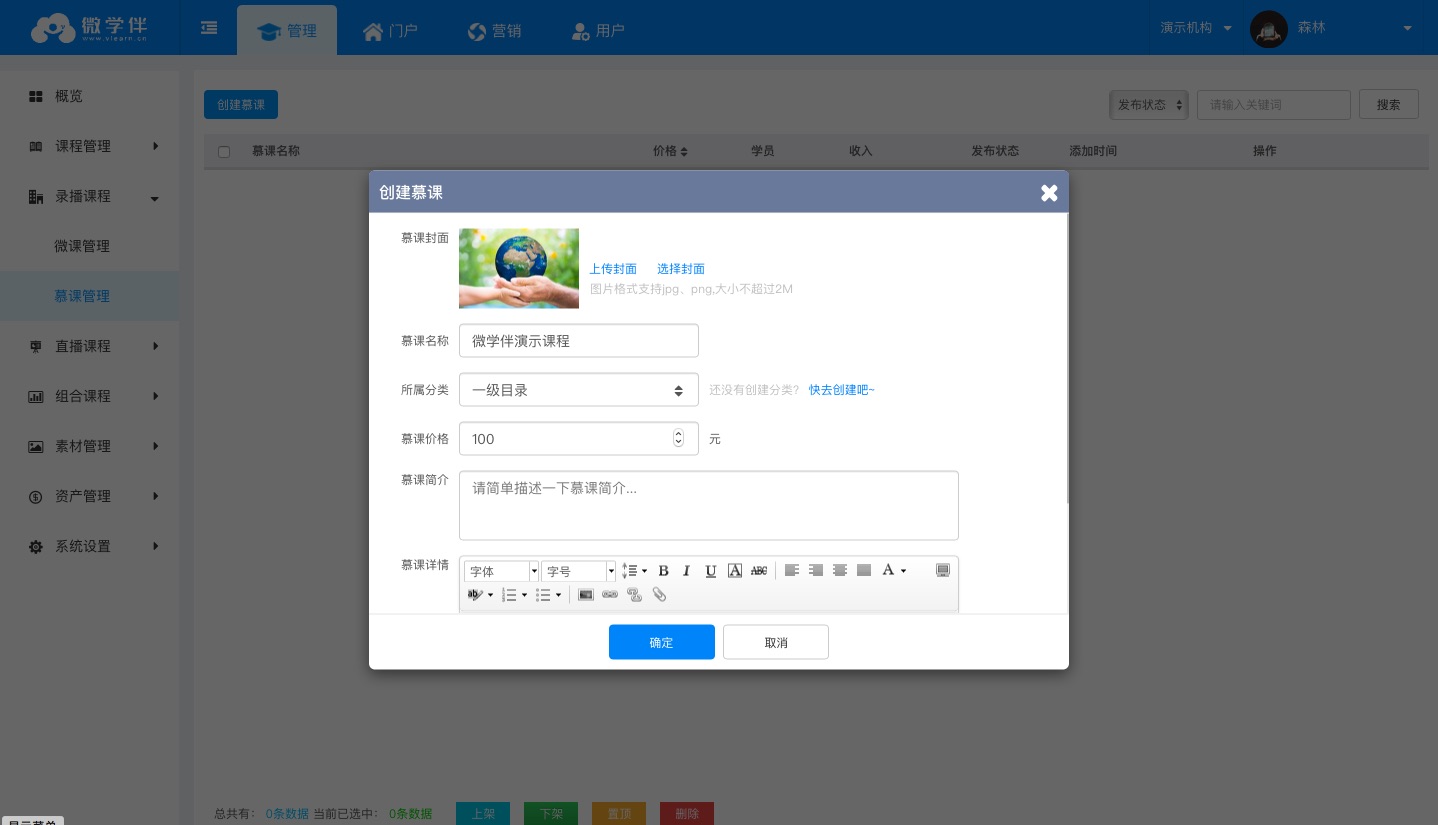Click the 微学伴 logo
Viewport: 1438px width, 825px height.
point(89,30)
